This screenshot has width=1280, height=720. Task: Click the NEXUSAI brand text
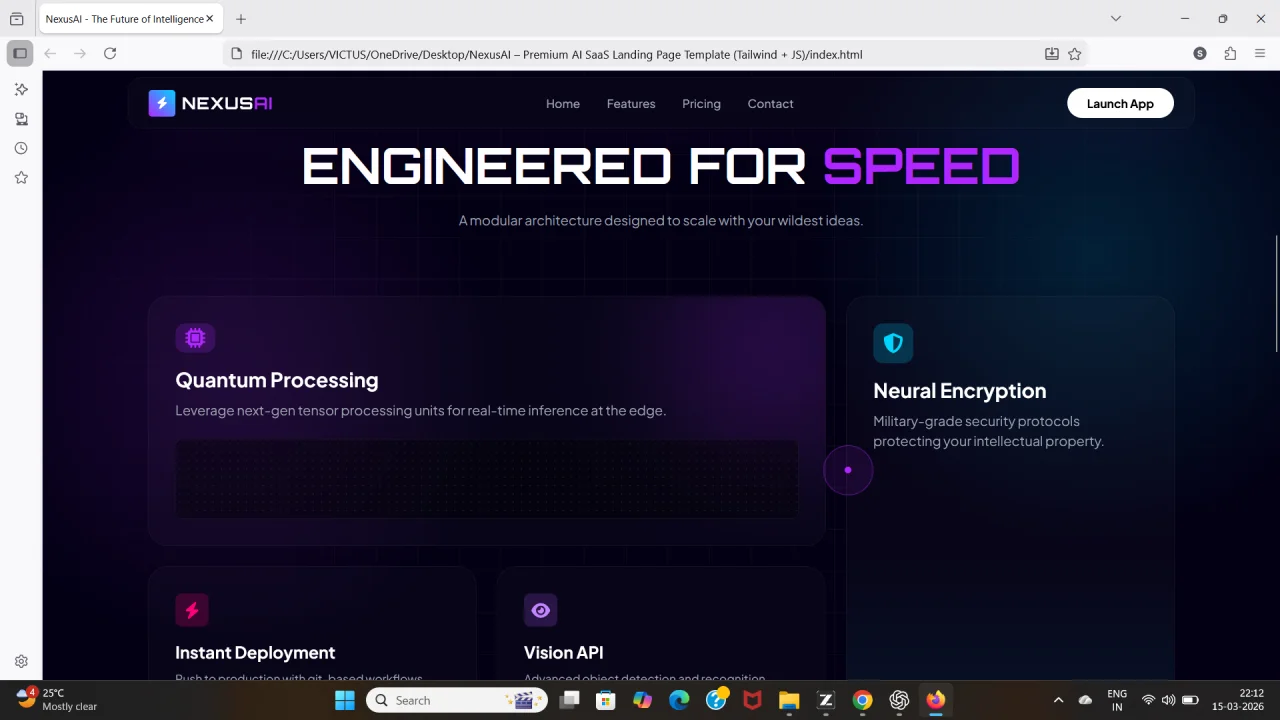(x=227, y=103)
